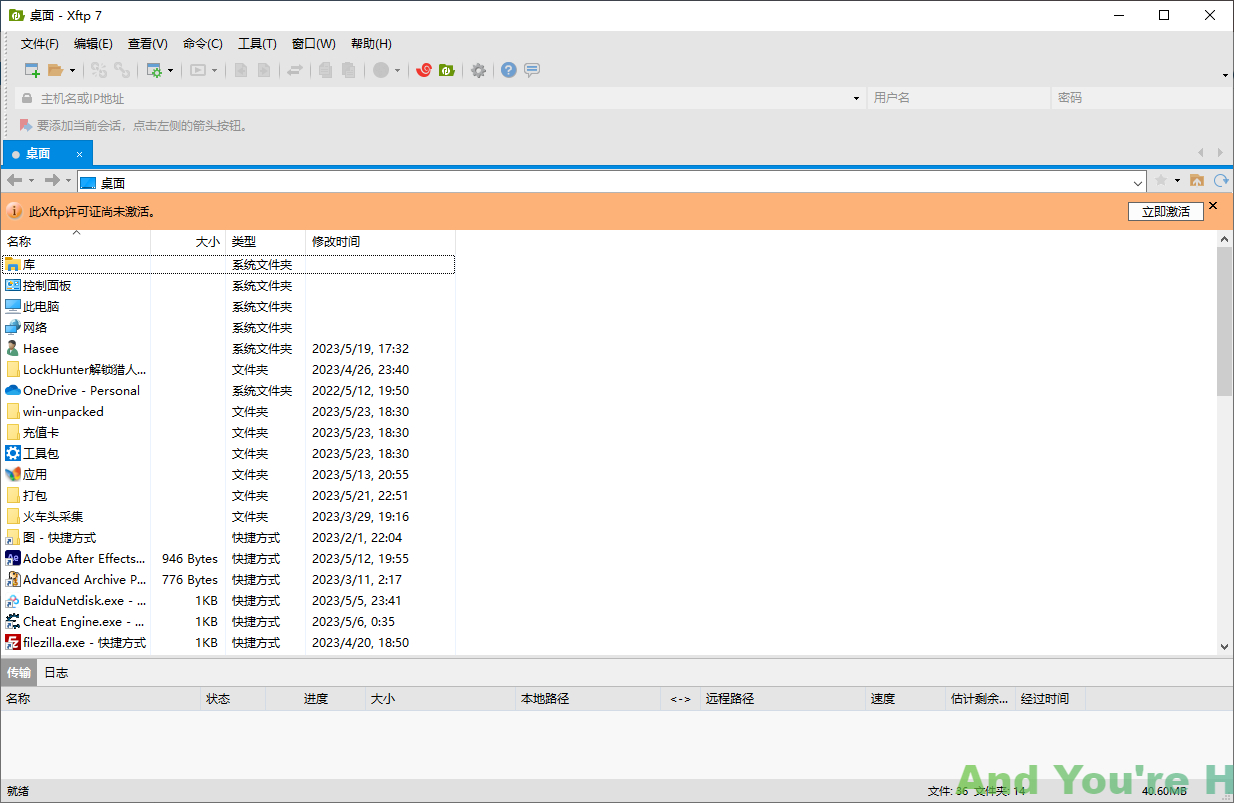Screen dimensions: 1234x803
Task: Click the 密码 password field
Action: coord(1143,98)
